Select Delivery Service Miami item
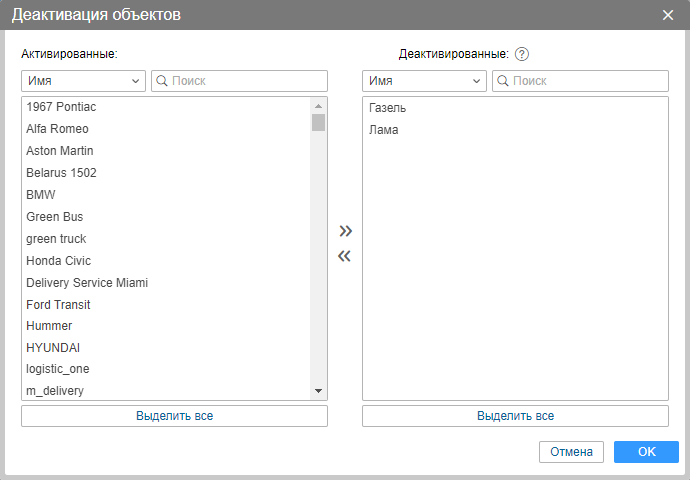This screenshot has height=480, width=690. click(87, 283)
